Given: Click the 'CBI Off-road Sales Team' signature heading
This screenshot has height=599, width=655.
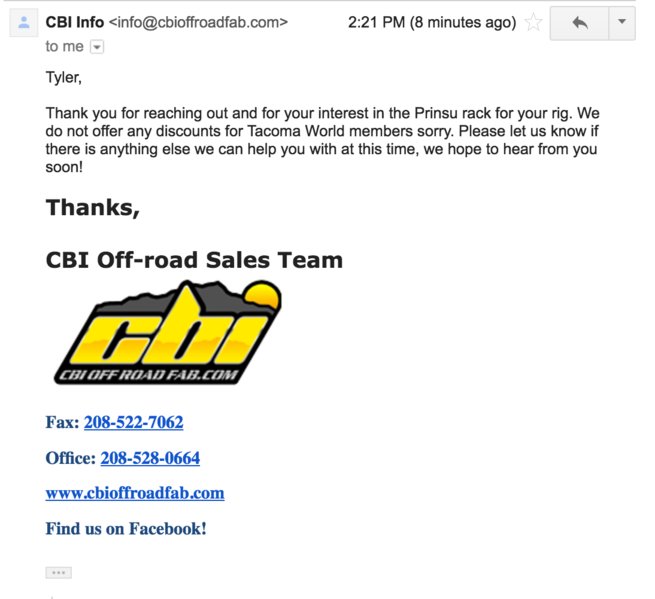Looking at the screenshot, I should pos(194,260).
